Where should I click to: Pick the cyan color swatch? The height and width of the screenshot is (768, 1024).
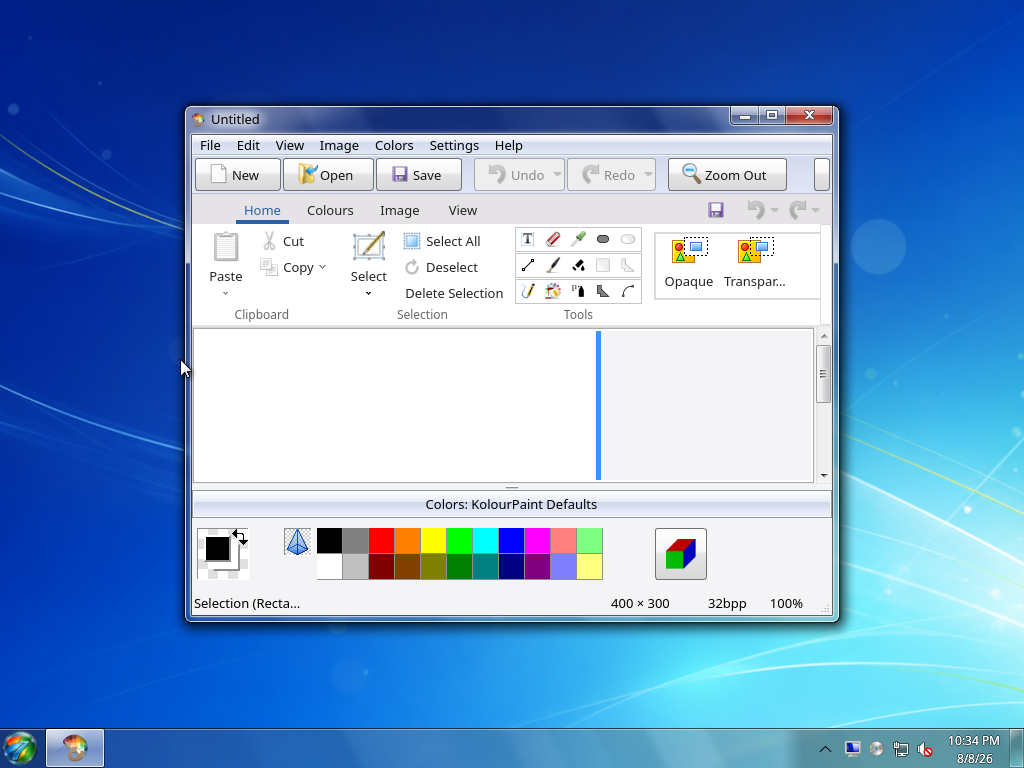point(485,541)
